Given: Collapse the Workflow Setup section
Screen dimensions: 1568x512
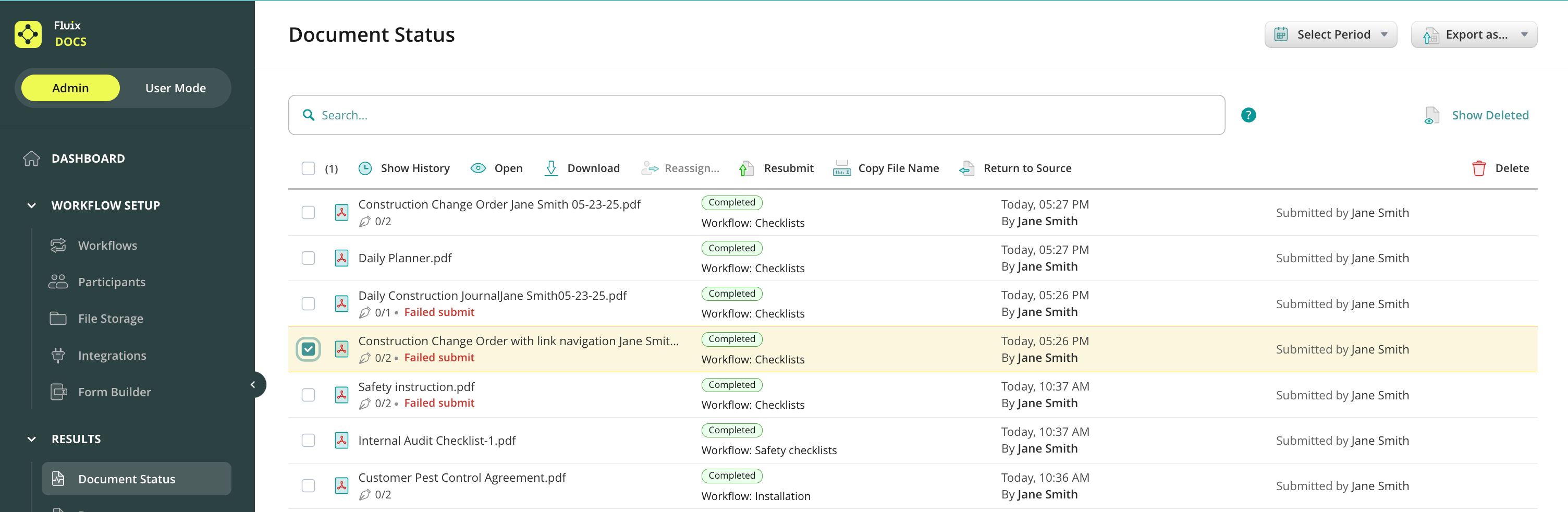Looking at the screenshot, I should tap(32, 206).
